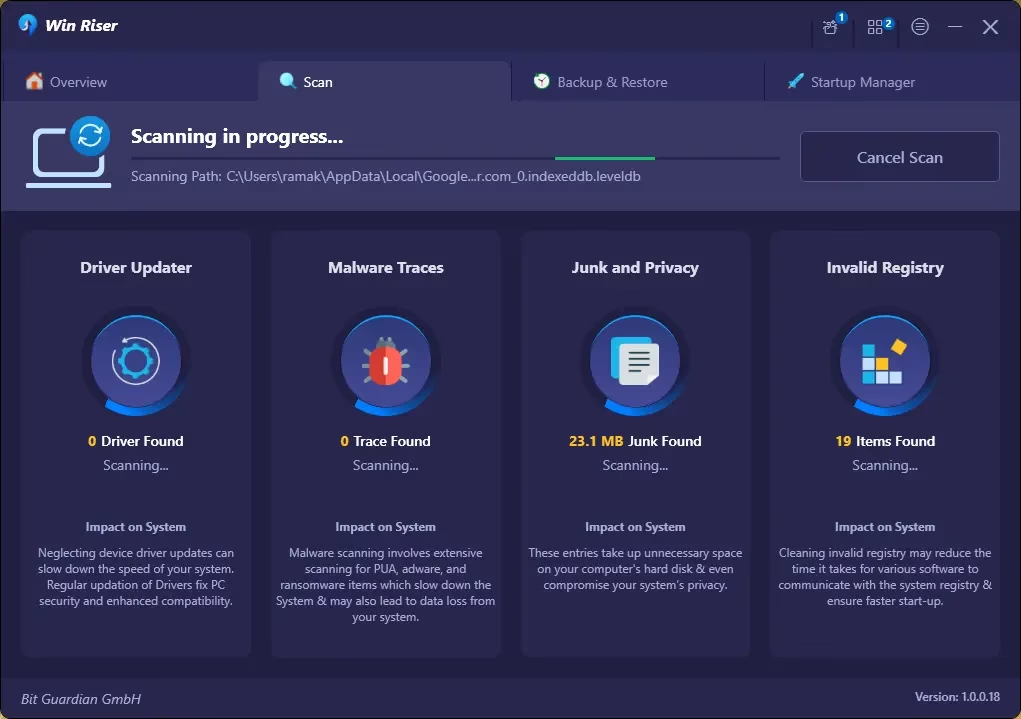Click the Malware Traces bug icon

pyautogui.click(x=385, y=361)
